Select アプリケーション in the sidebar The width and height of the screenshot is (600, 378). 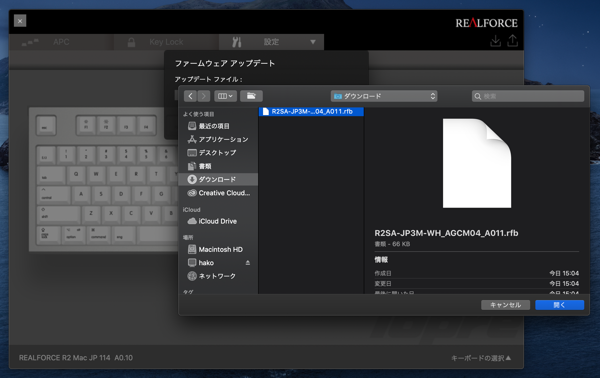point(218,139)
